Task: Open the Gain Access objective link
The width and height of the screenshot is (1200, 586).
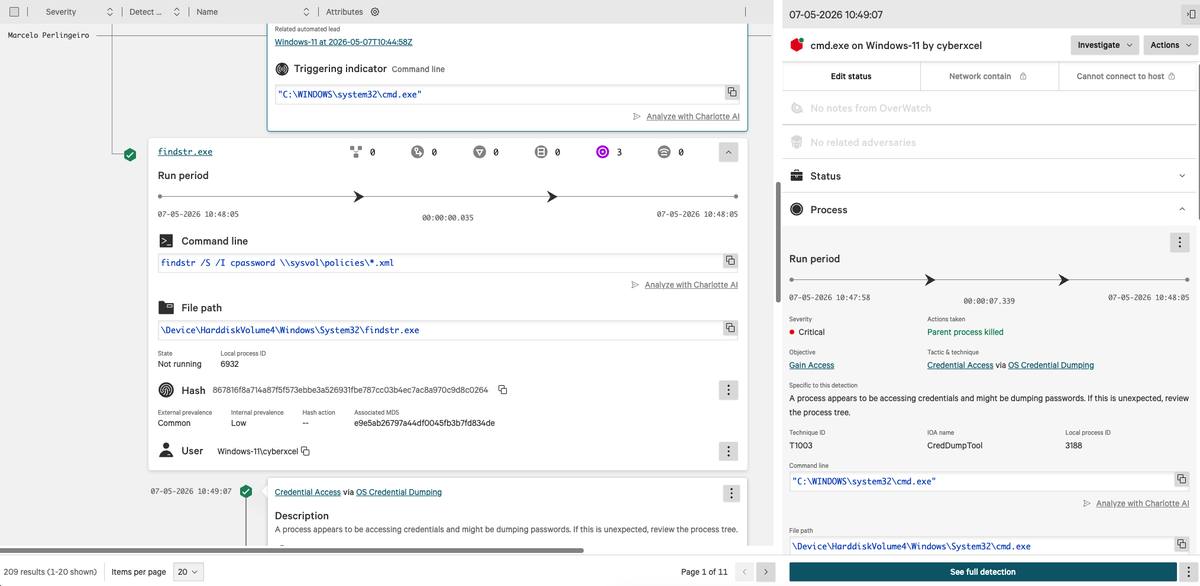Action: [811, 365]
